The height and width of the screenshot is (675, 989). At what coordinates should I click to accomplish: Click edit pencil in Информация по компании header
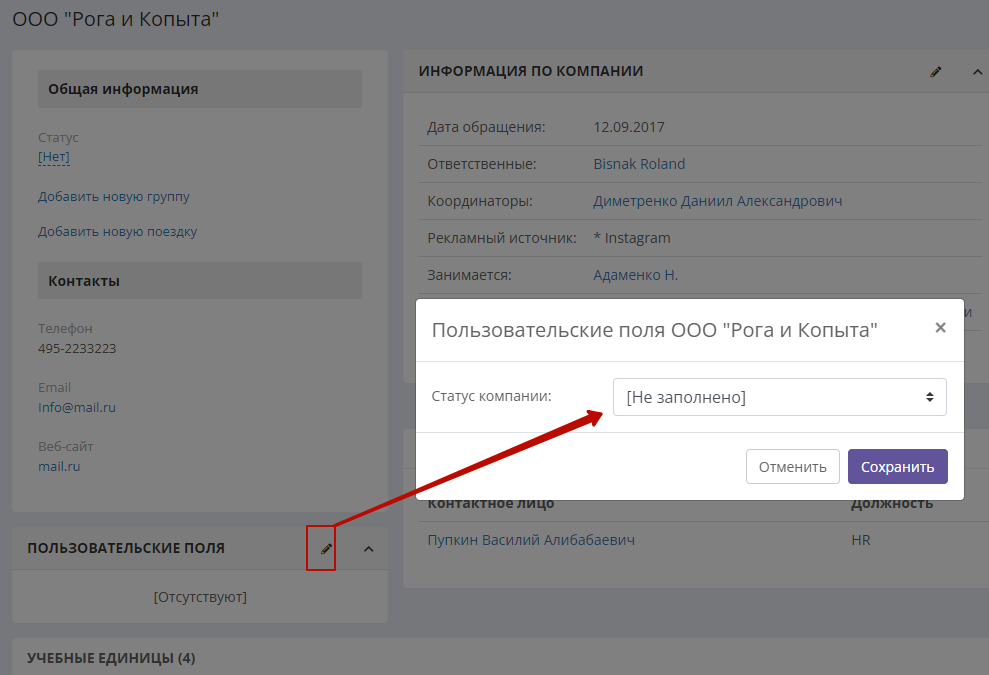pos(936,72)
